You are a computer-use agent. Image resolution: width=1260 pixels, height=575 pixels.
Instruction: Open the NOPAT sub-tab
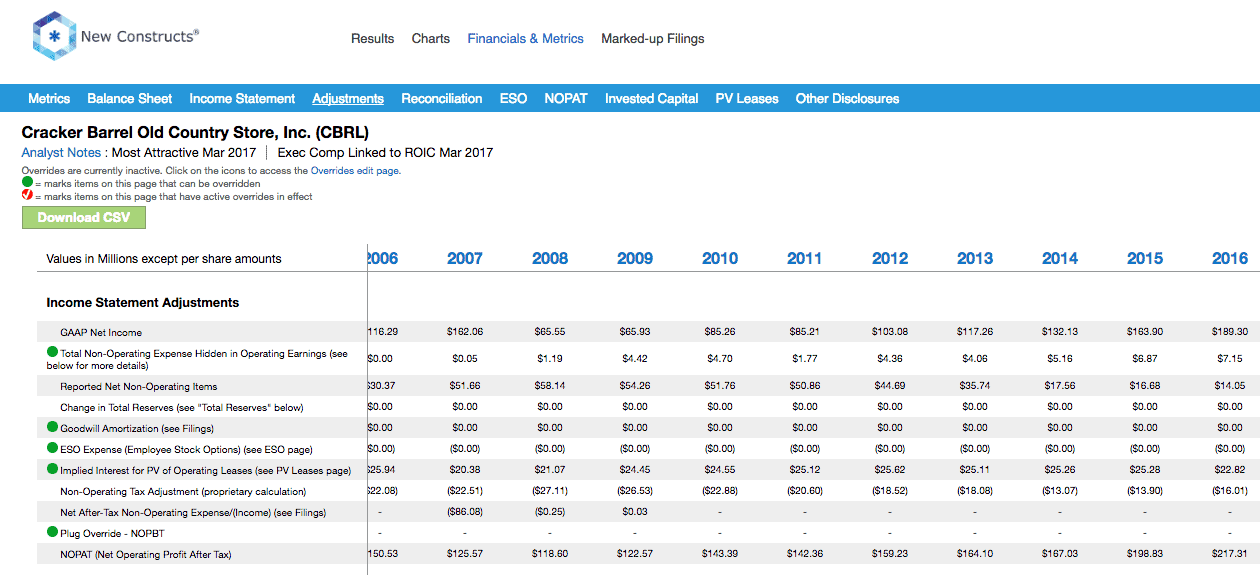(x=566, y=98)
